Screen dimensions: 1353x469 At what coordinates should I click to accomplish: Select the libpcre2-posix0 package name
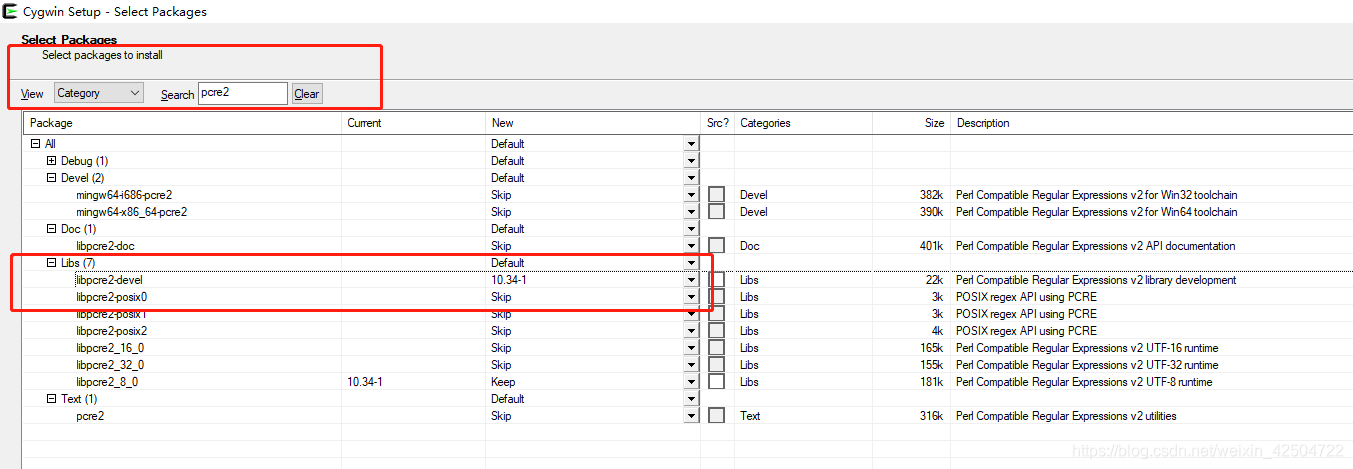pyautogui.click(x=112, y=297)
